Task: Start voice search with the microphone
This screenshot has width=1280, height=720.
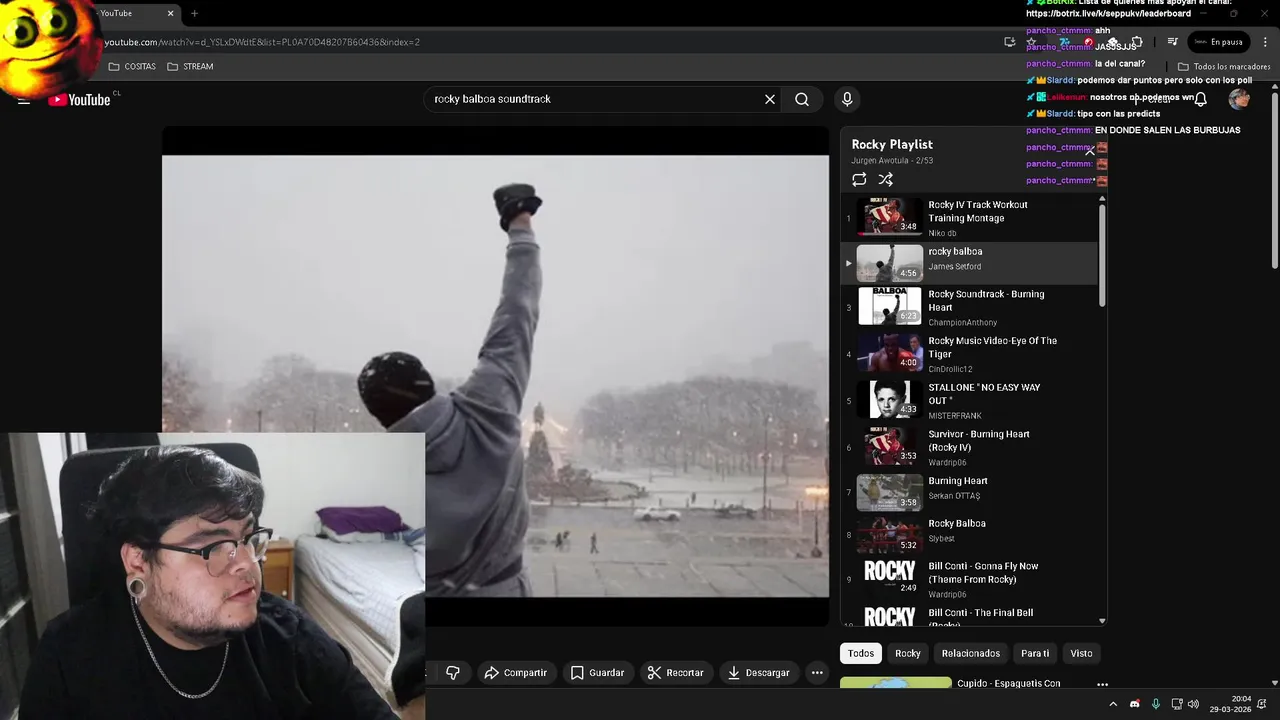Action: [847, 99]
